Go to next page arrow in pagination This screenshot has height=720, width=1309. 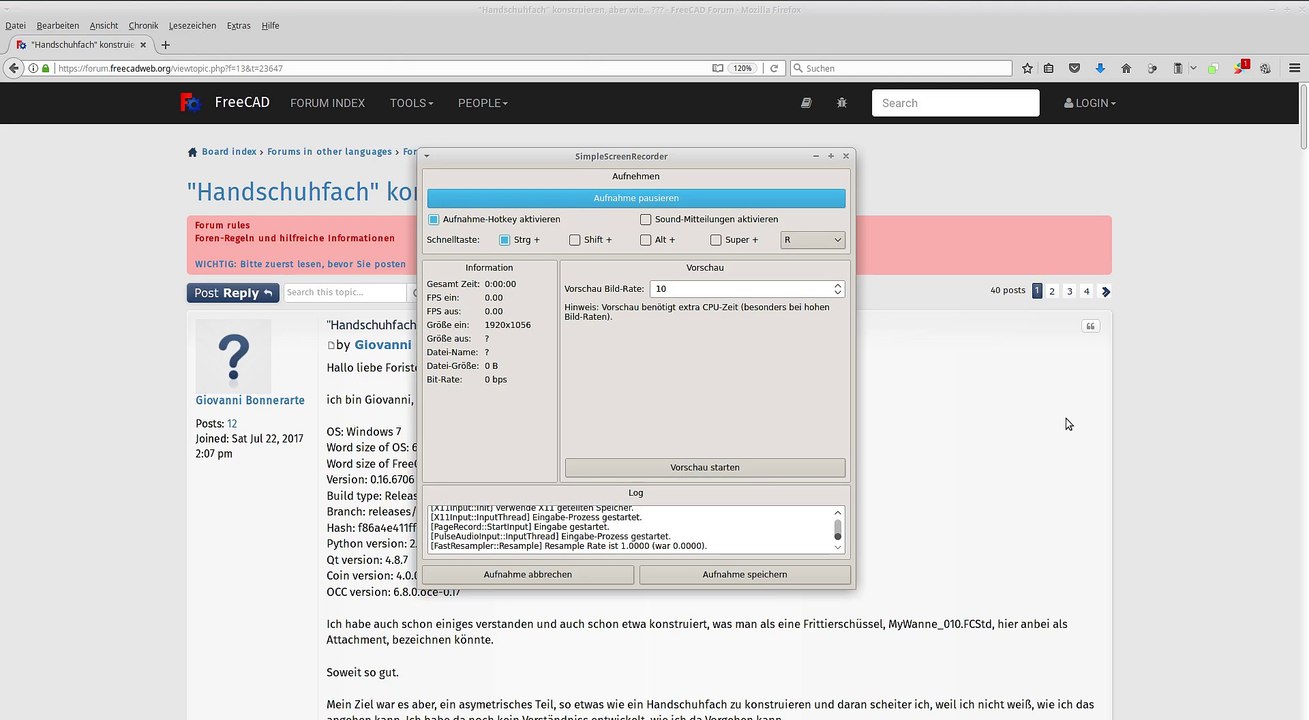pyautogui.click(x=1106, y=291)
